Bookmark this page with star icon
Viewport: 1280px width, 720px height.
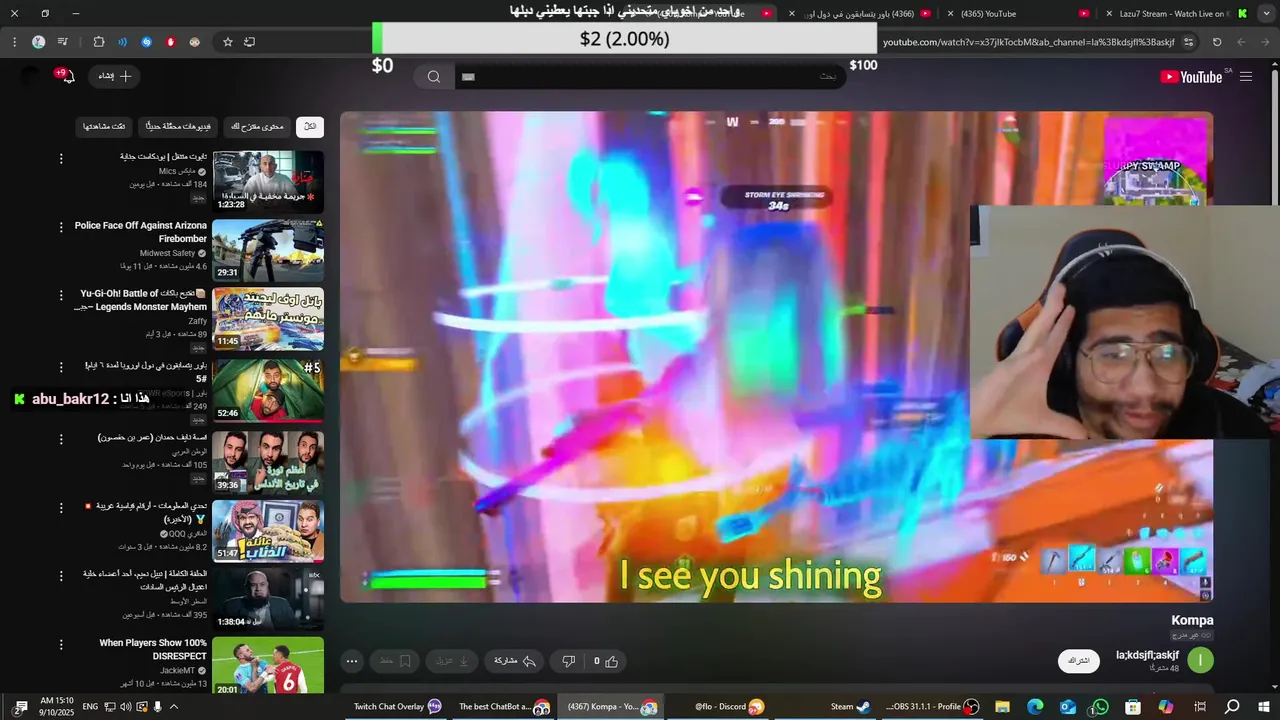point(228,42)
